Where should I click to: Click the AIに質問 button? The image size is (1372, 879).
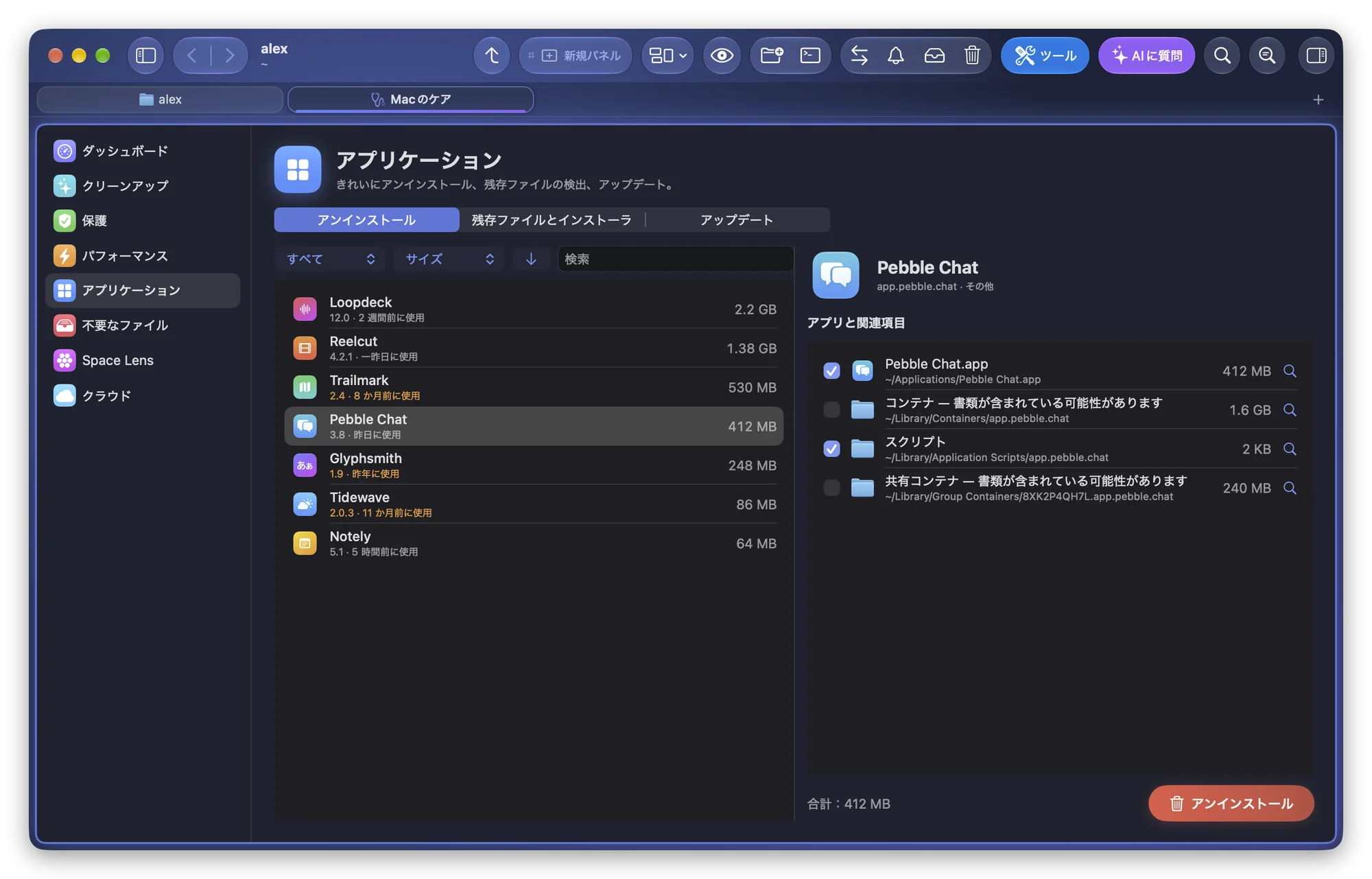click(x=1146, y=56)
